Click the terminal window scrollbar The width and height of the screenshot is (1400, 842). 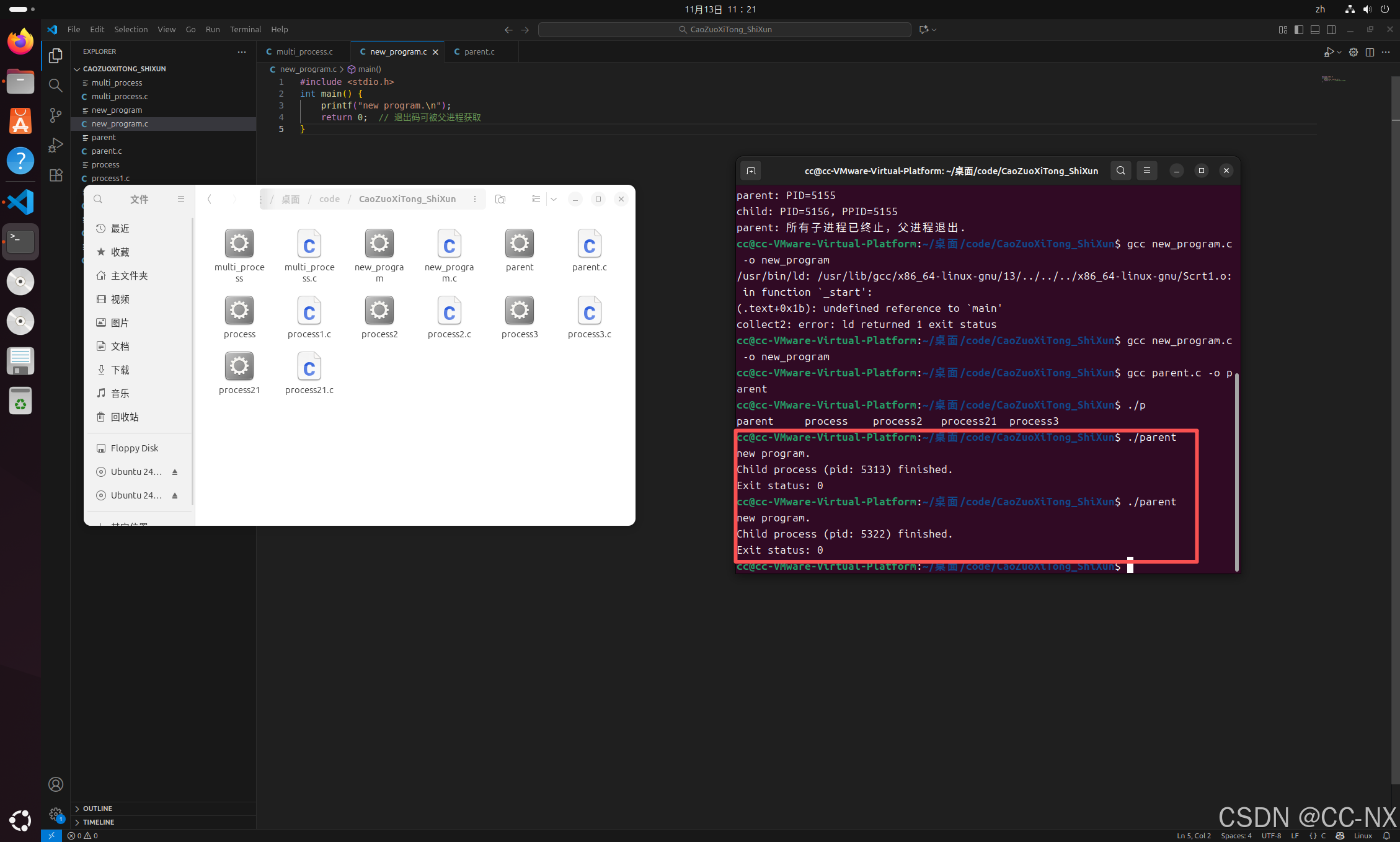point(1237,471)
